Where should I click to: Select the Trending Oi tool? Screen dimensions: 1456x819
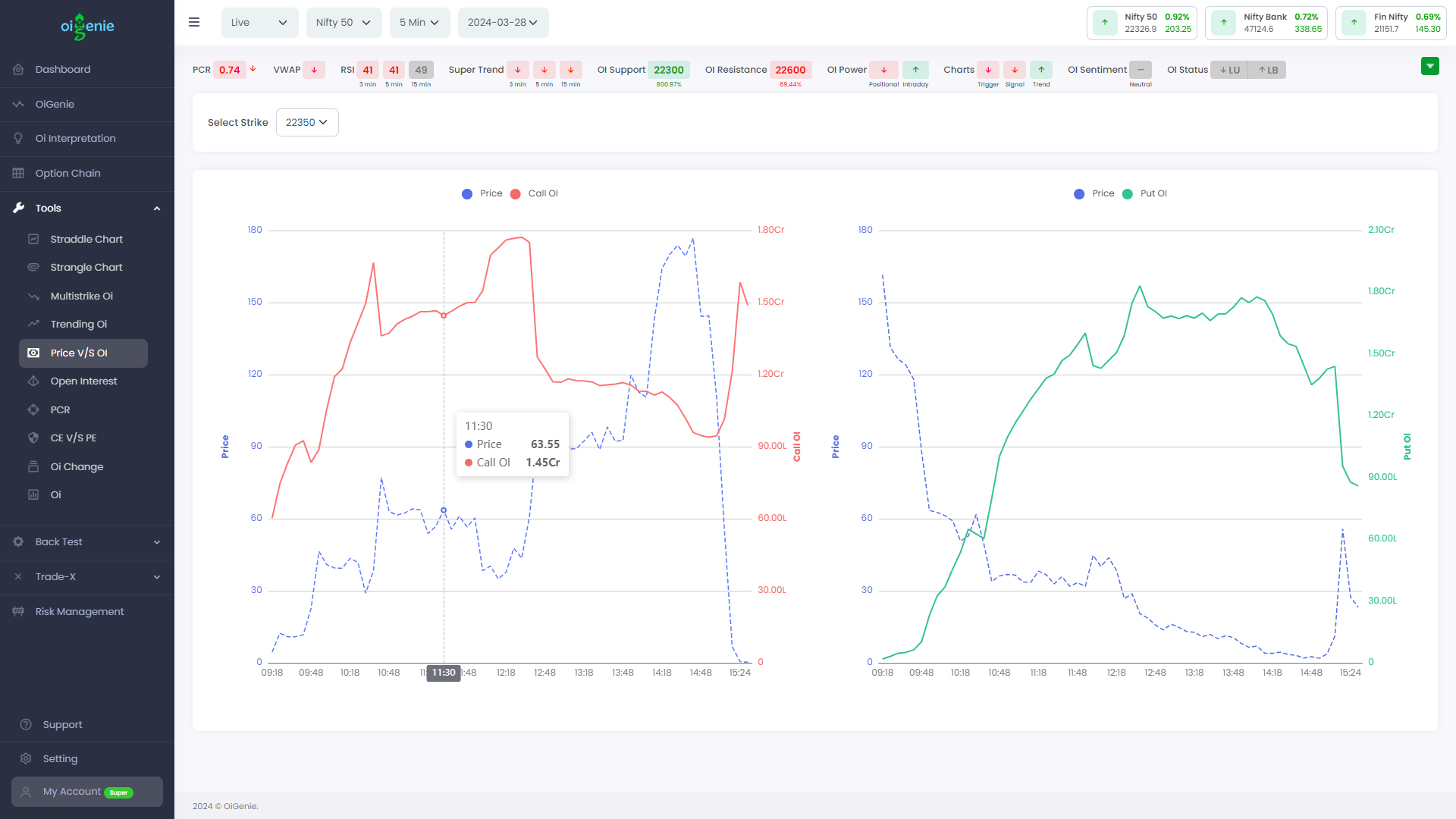[x=79, y=324]
